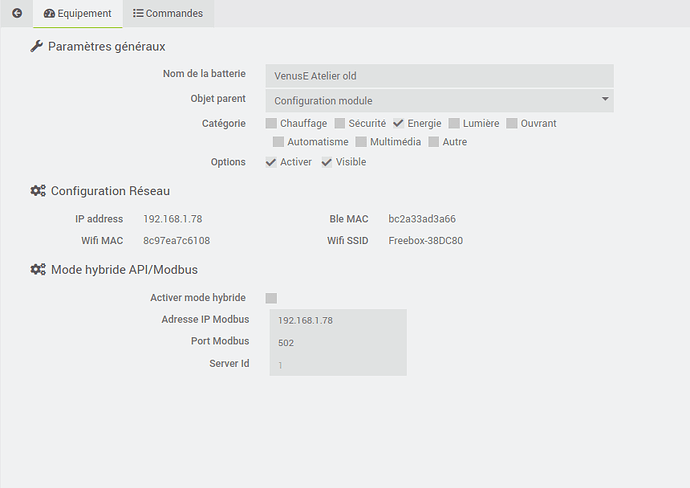Click the Mode hybride API/Modbus heading
Viewport: 690px width, 488px height.
tap(125, 269)
